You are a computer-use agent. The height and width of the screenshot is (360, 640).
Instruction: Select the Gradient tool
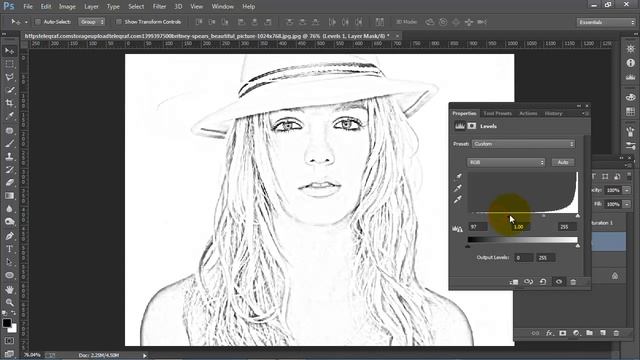(9, 196)
